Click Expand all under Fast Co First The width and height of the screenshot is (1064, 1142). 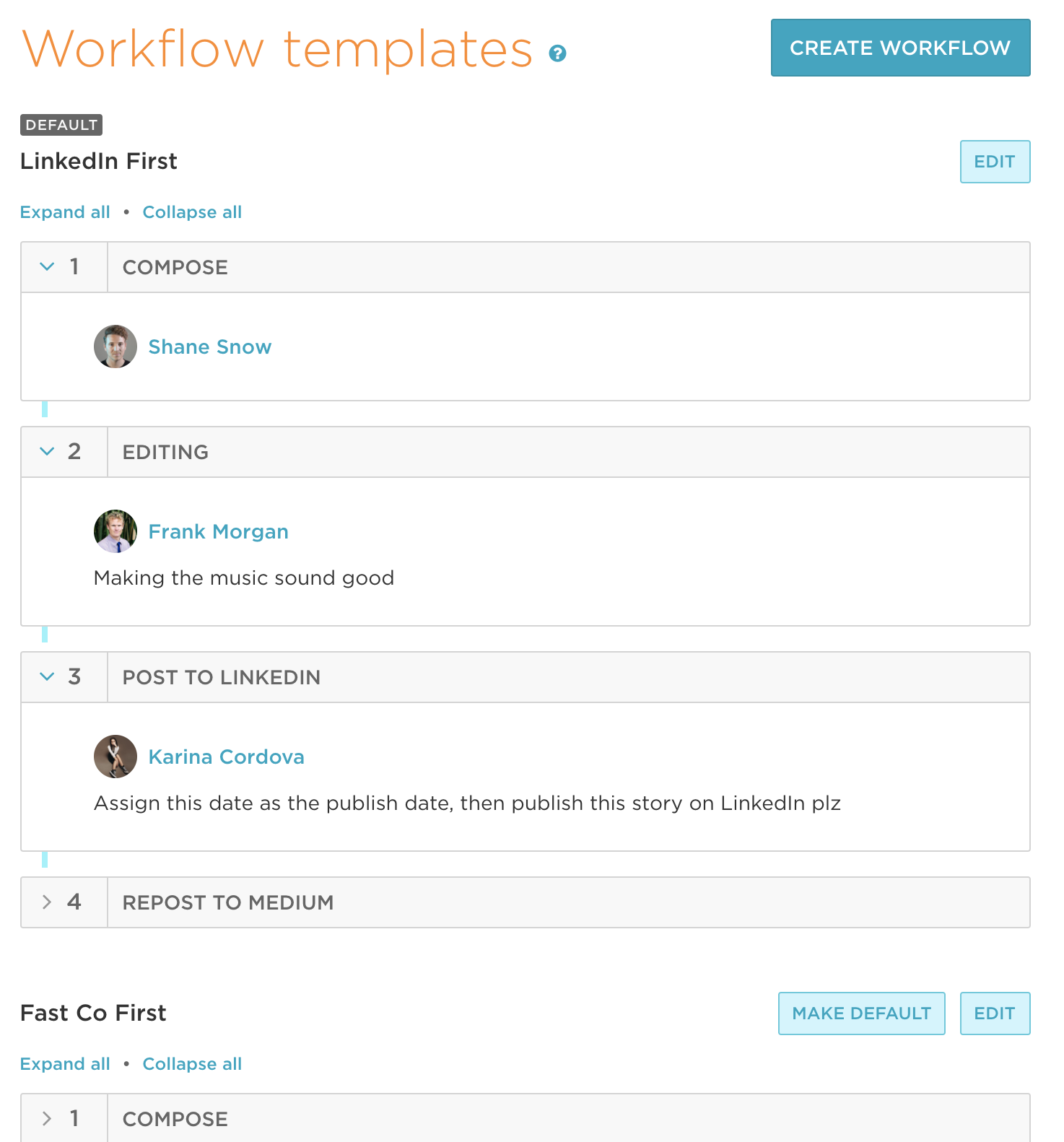point(65,1063)
